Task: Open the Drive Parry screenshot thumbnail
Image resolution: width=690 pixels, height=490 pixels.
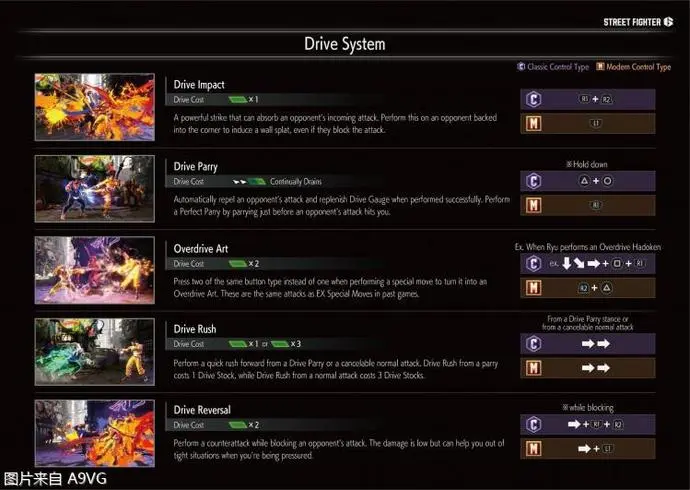Action: 95,189
